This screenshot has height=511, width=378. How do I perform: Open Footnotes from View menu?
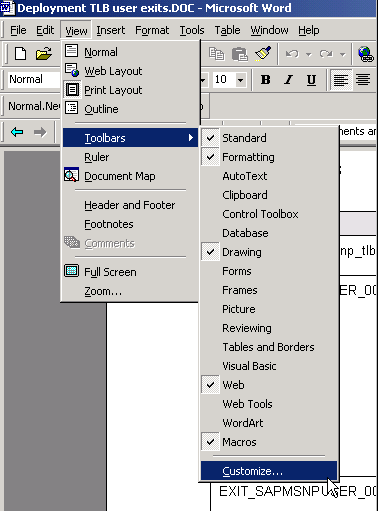131,224
